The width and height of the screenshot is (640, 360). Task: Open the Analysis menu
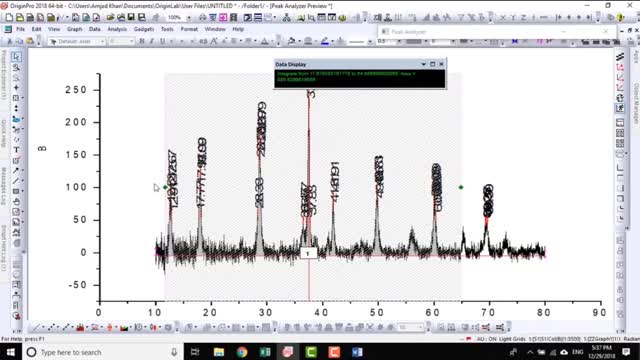click(x=117, y=29)
